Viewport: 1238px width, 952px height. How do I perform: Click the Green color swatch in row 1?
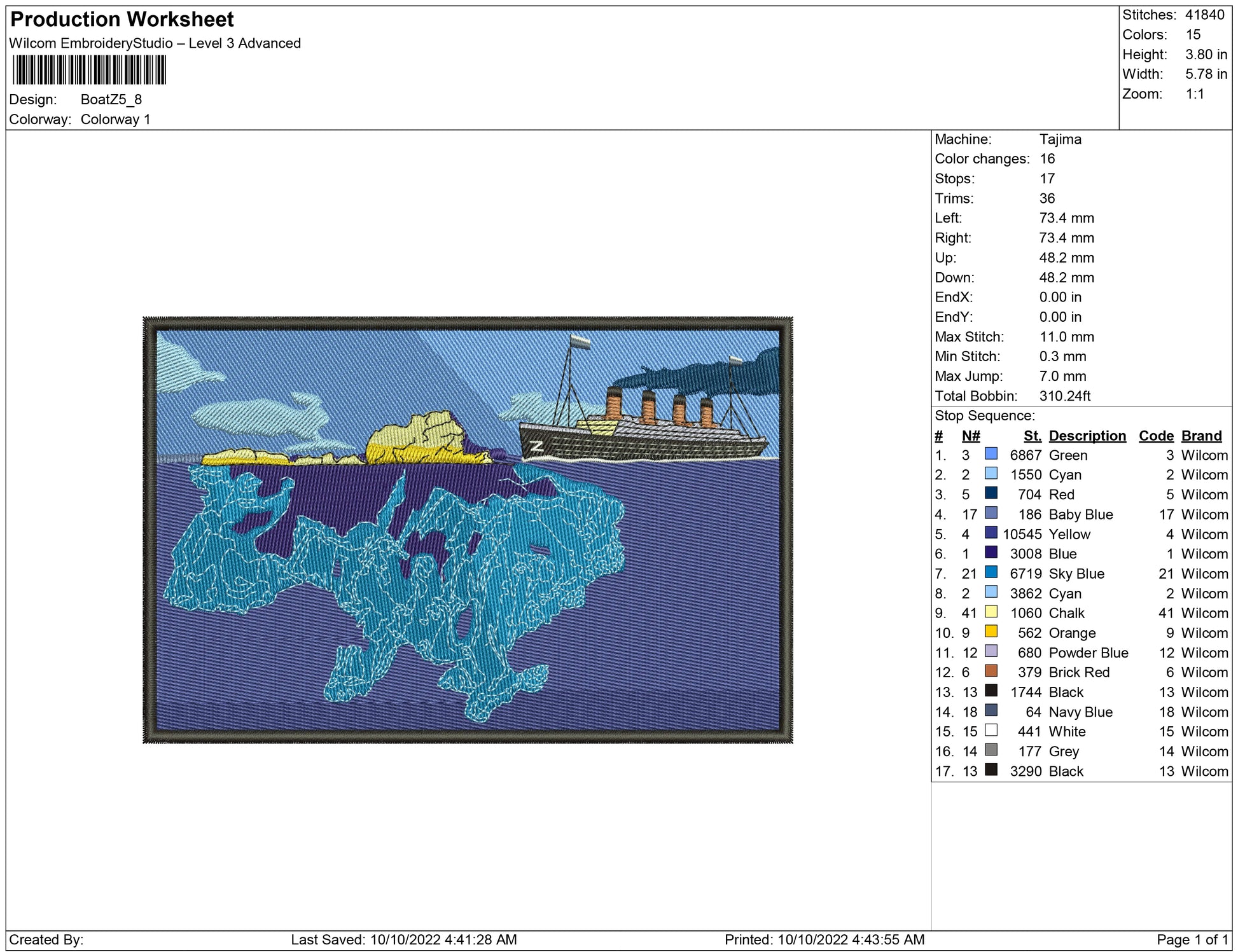991,453
